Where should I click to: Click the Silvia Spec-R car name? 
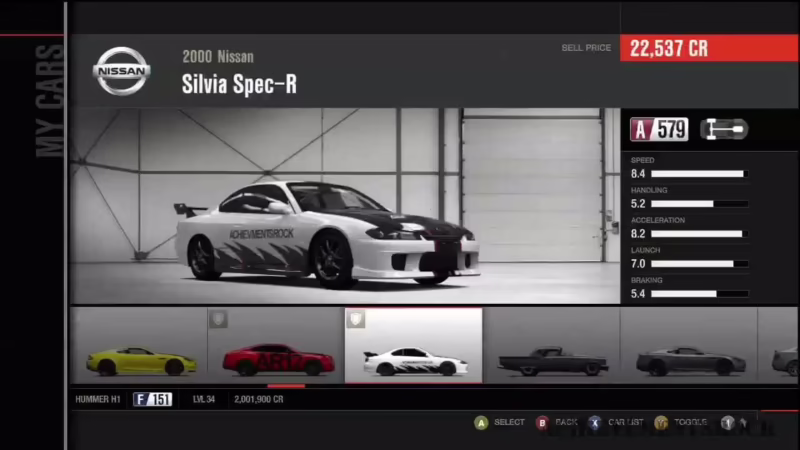pos(239,84)
